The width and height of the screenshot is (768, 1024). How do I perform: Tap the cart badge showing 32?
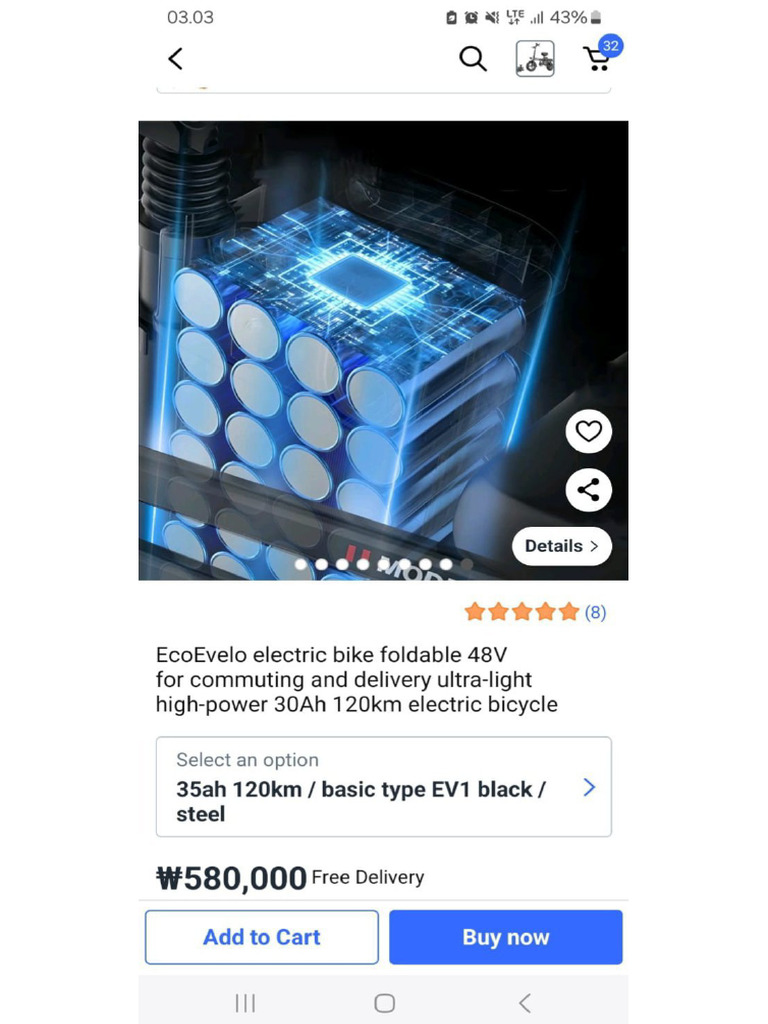pos(611,46)
